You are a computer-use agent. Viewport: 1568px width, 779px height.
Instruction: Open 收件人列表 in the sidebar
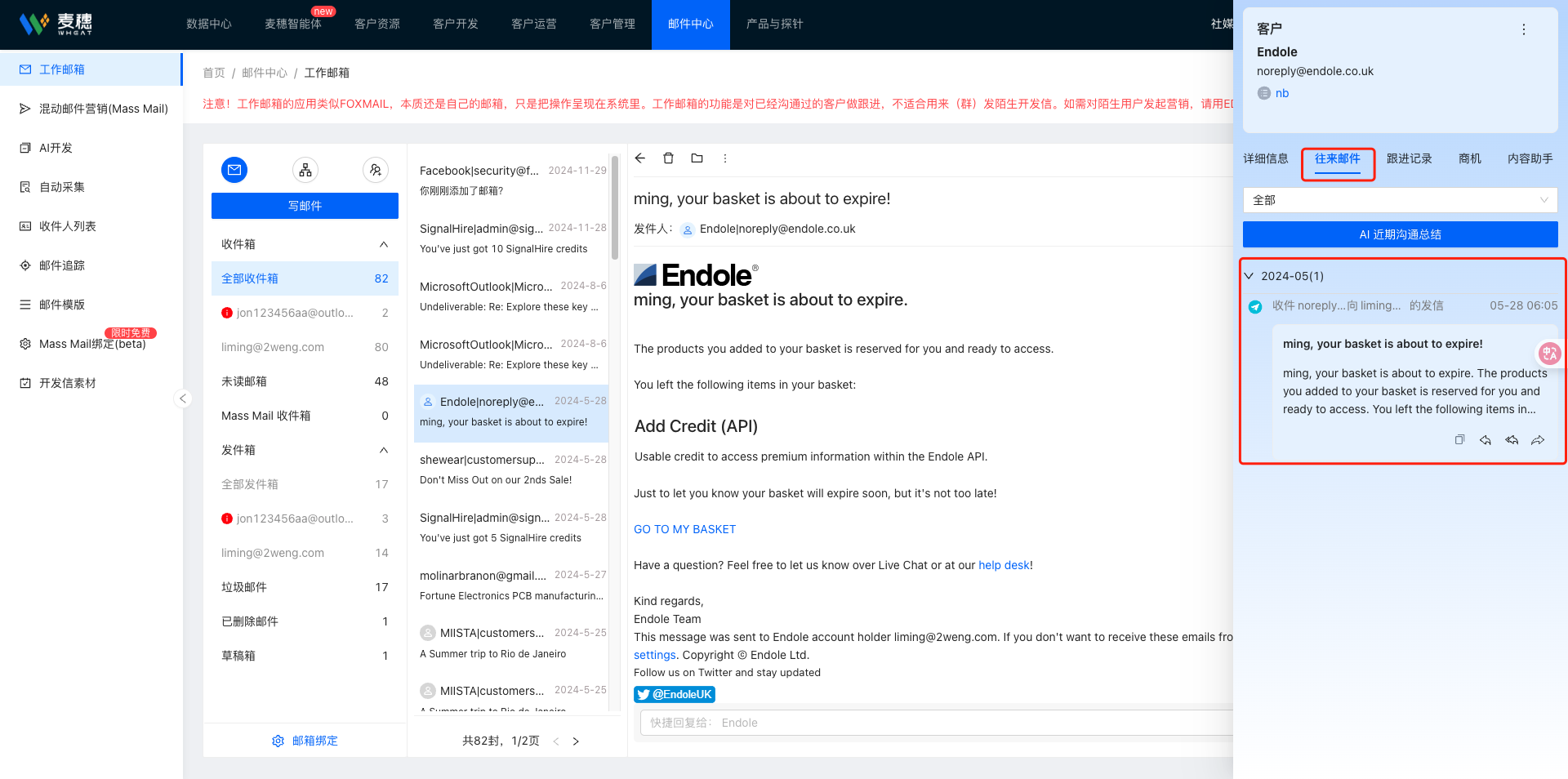coord(91,226)
